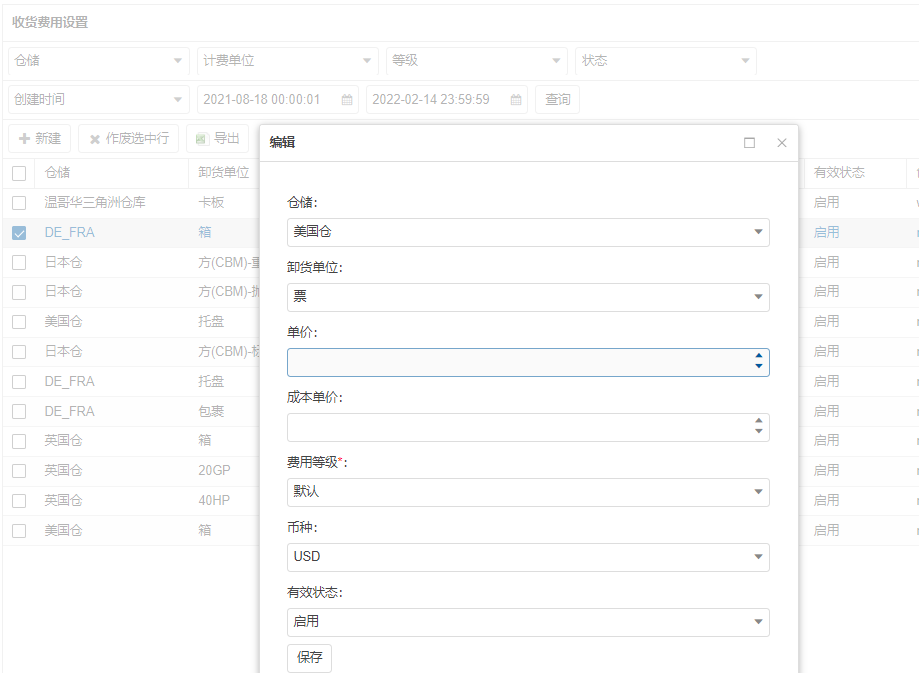Click 启用 status in 温哥华三角洲仓库 row
The height and width of the screenshot is (673, 919).
[826, 203]
